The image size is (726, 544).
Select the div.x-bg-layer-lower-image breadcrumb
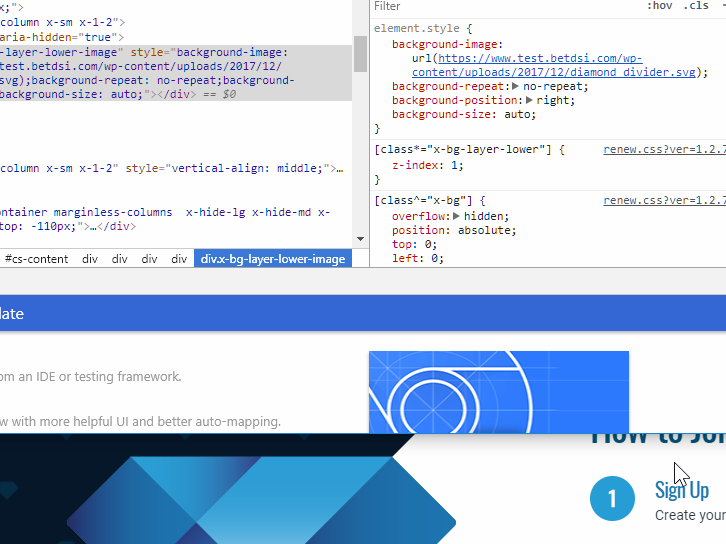pyautogui.click(x=272, y=259)
